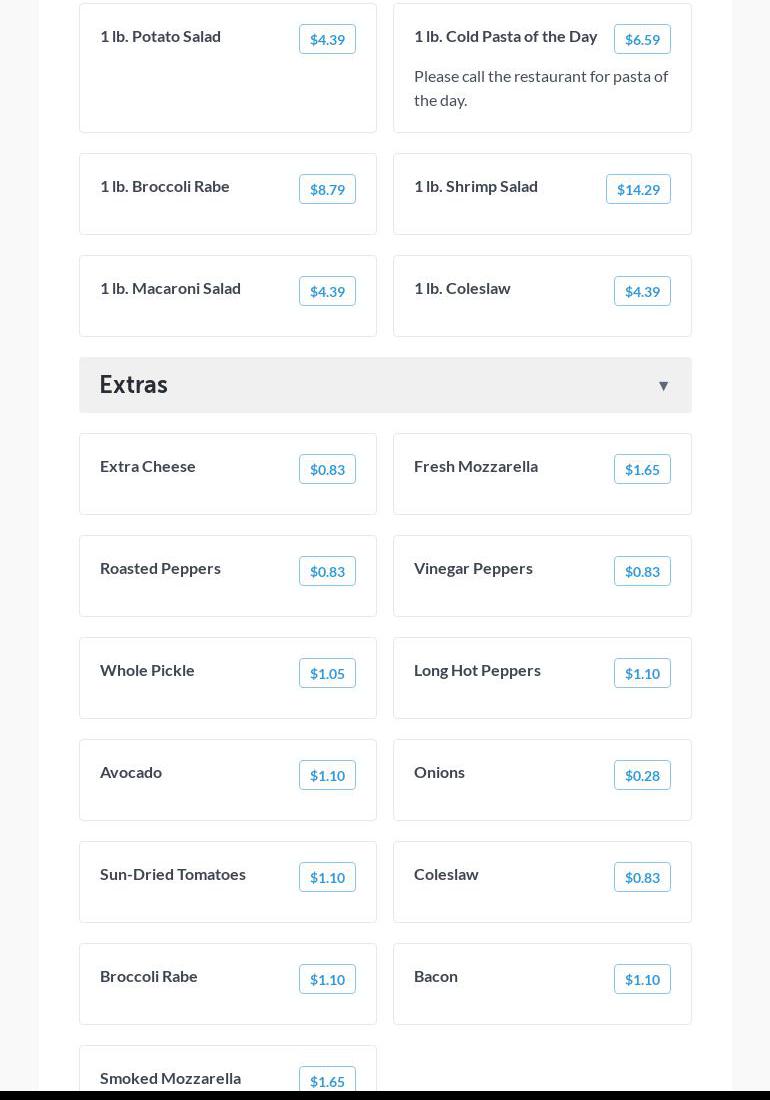The width and height of the screenshot is (770, 1100).
Task: Add 1 lb. Cold Pasta of the Day
Action: click(642, 39)
